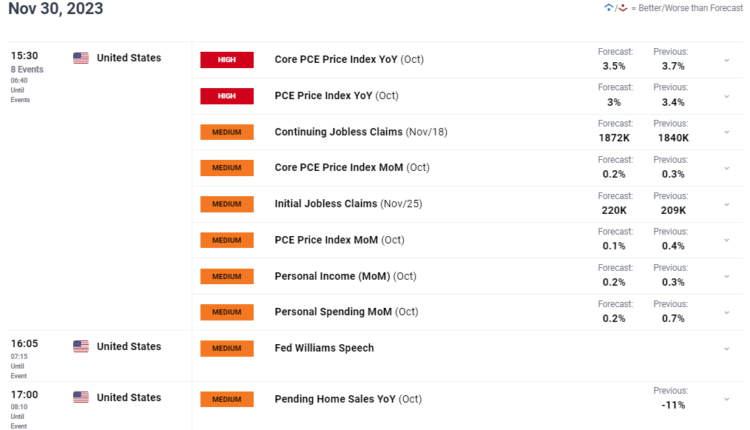Expand the PCE Price Index YoY details
750x430 pixels.
(727, 96)
